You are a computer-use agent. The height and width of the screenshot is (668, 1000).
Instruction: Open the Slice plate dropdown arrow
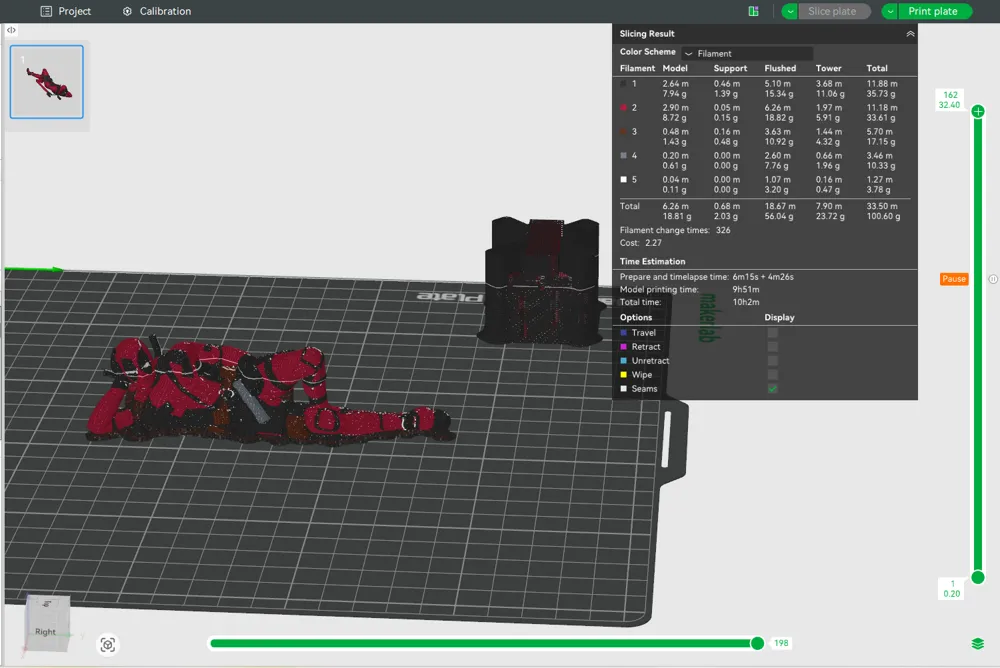coord(790,11)
